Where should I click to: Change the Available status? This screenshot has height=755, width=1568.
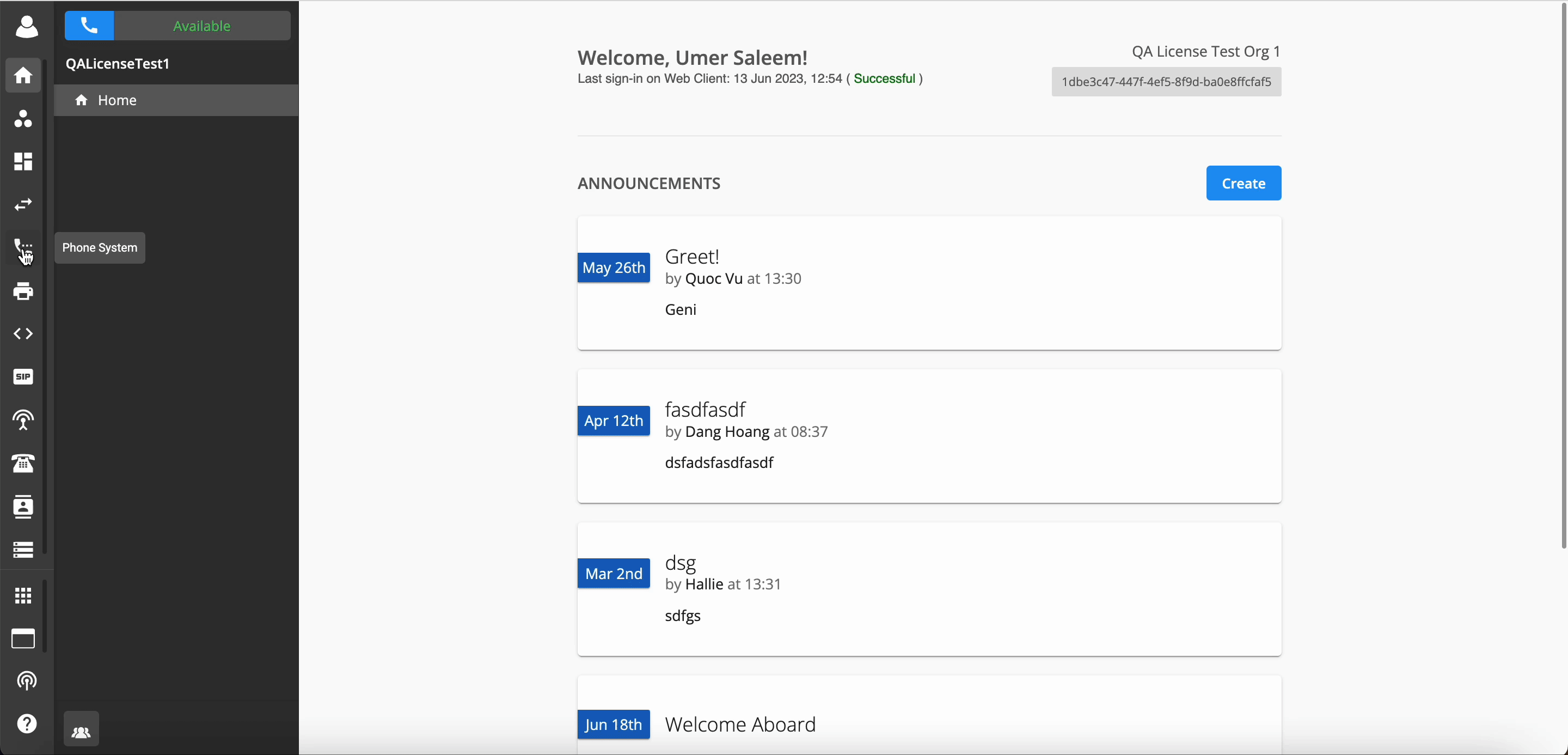click(202, 26)
